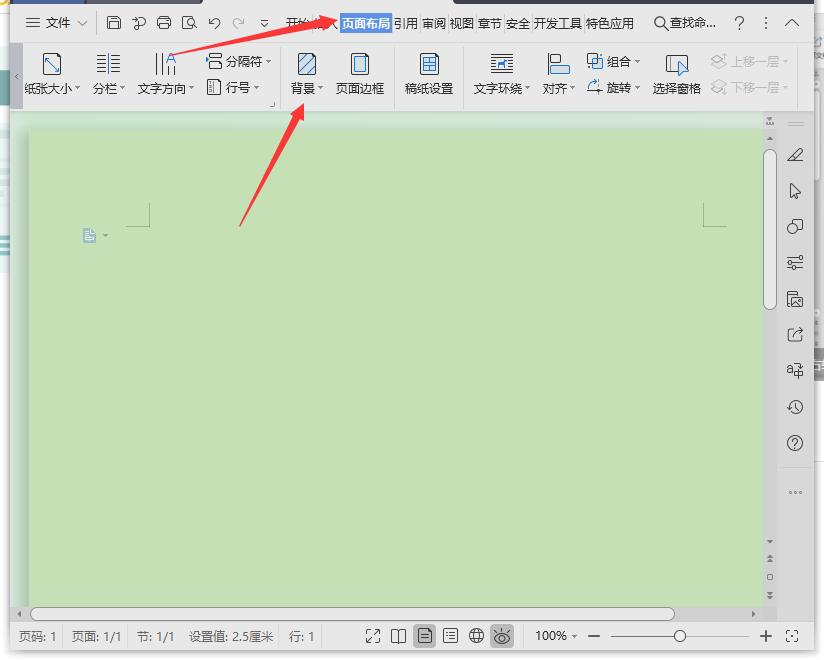The height and width of the screenshot is (660, 824).
Task: Click the 分隔符 breaks button
Action: [239, 61]
